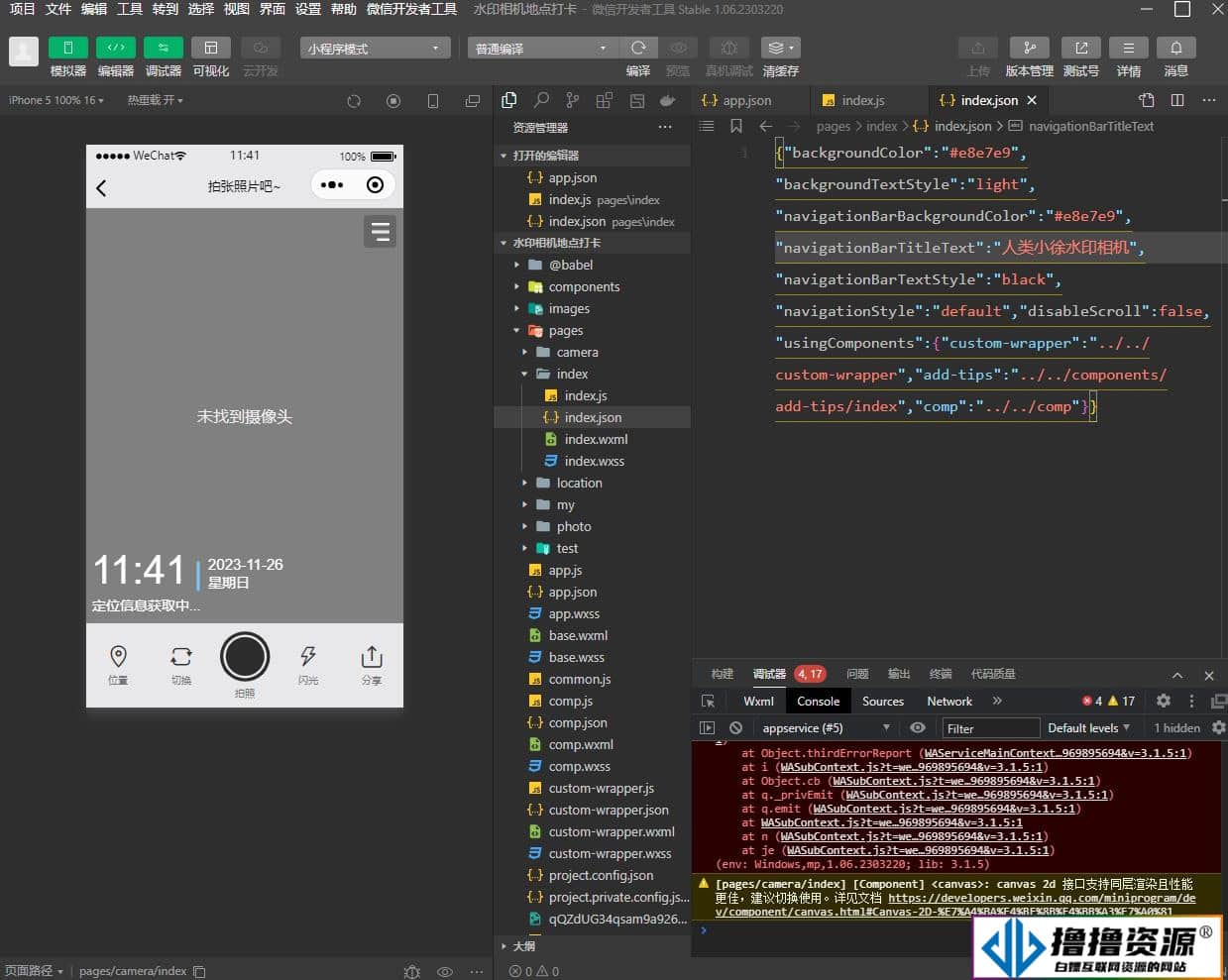Open the Source control icon
Screen dimensions: 1228x980
573,100
